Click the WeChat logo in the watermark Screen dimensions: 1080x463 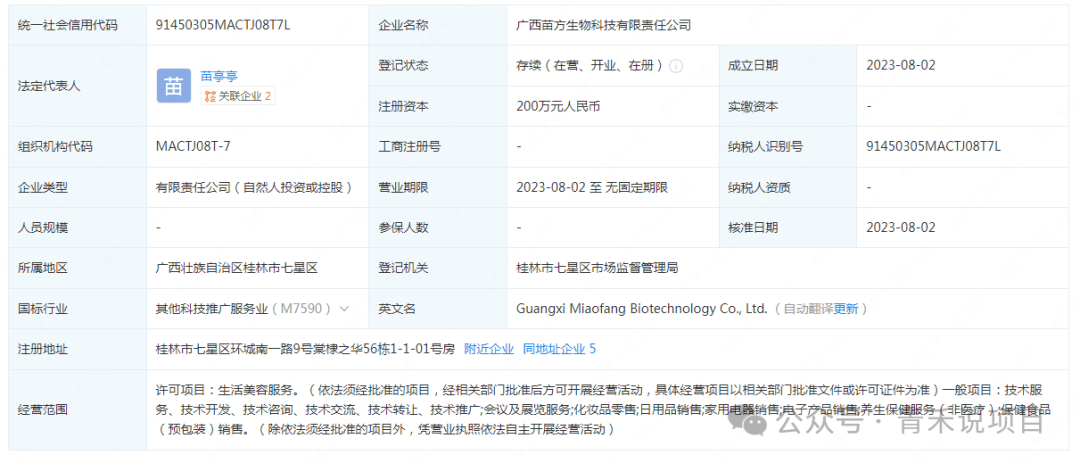[760, 425]
